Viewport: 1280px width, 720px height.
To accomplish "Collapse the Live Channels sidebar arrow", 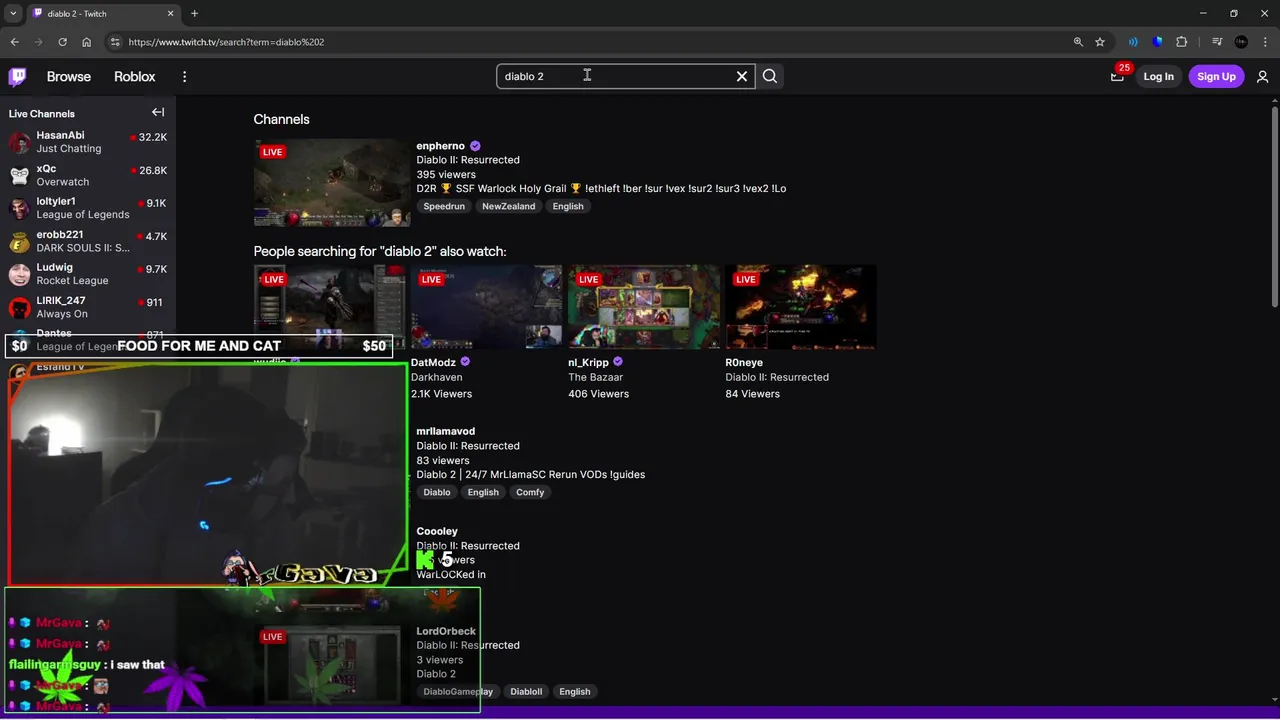I will [158, 112].
